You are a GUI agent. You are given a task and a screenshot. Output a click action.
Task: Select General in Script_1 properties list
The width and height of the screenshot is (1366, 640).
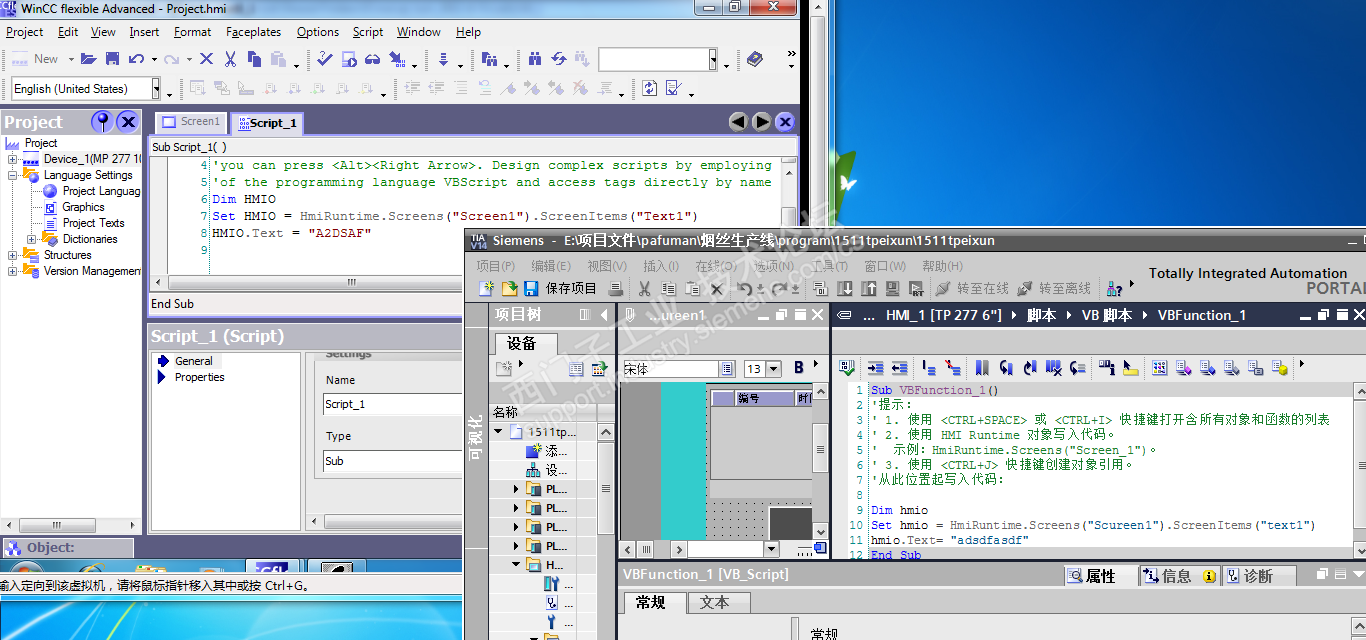(x=194, y=361)
